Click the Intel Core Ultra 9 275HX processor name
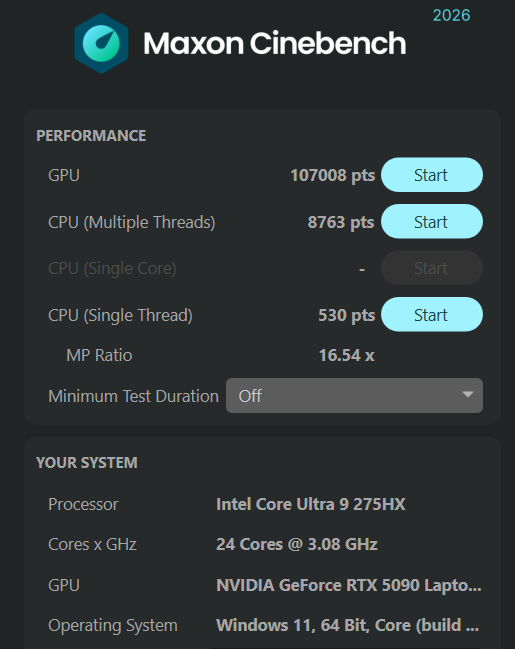The width and height of the screenshot is (515, 649). (x=311, y=504)
